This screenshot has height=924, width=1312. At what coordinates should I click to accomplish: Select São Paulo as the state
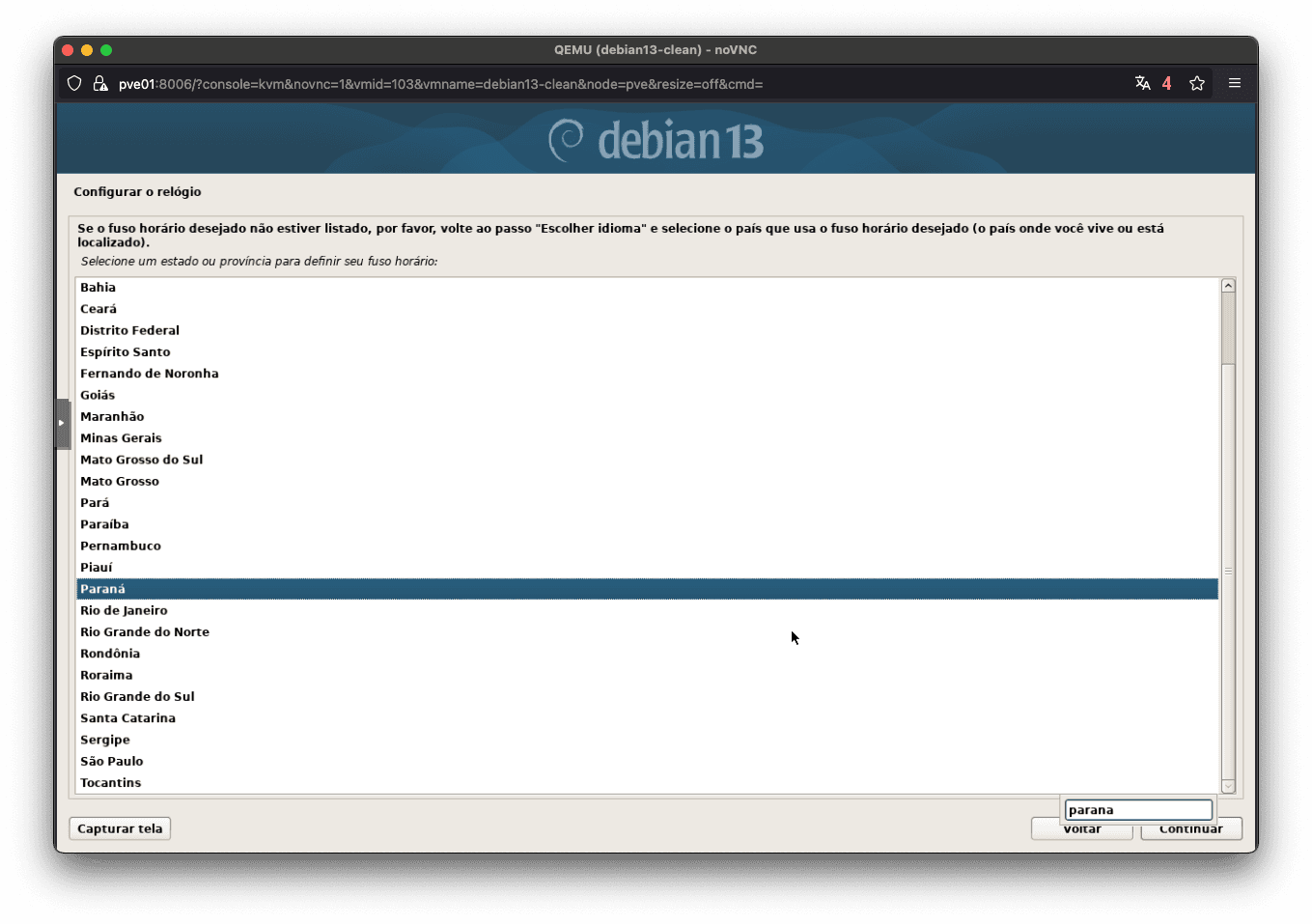647,761
